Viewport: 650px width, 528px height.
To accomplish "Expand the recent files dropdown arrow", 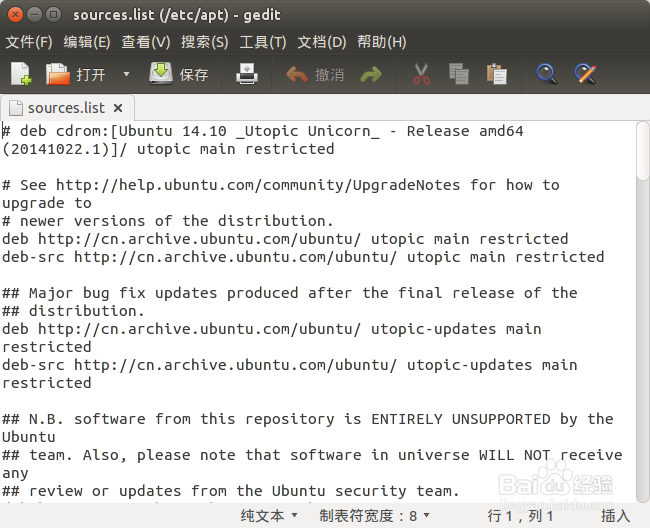I will pos(126,75).
